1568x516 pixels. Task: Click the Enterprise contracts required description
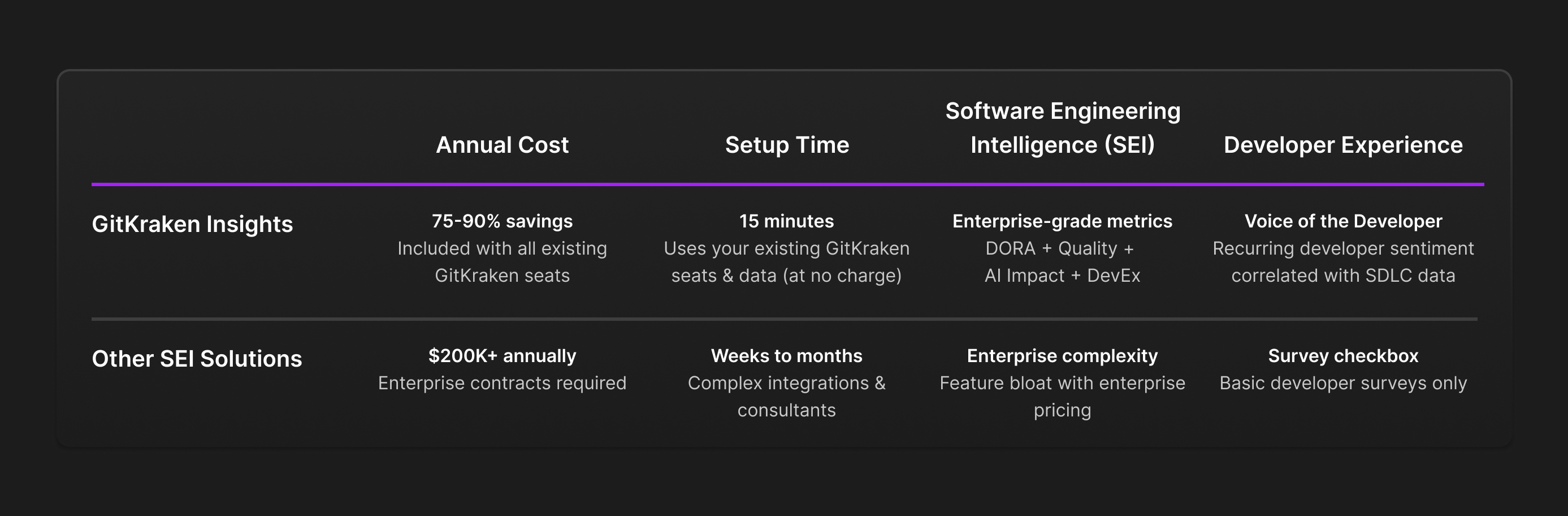(x=502, y=383)
